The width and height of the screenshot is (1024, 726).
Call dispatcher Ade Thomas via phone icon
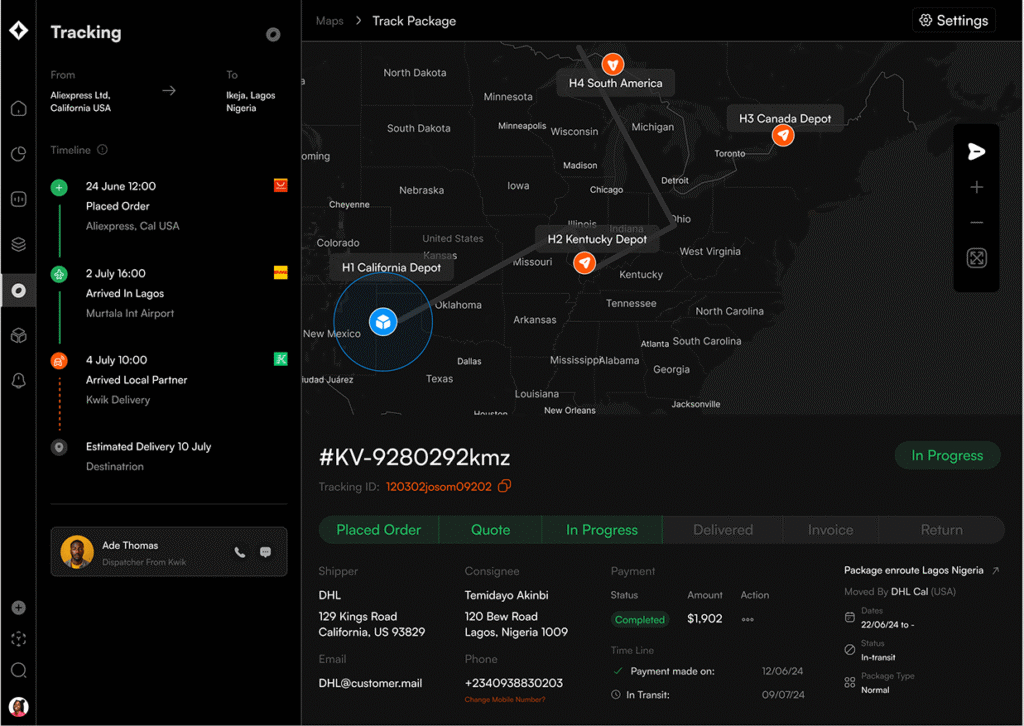click(239, 552)
